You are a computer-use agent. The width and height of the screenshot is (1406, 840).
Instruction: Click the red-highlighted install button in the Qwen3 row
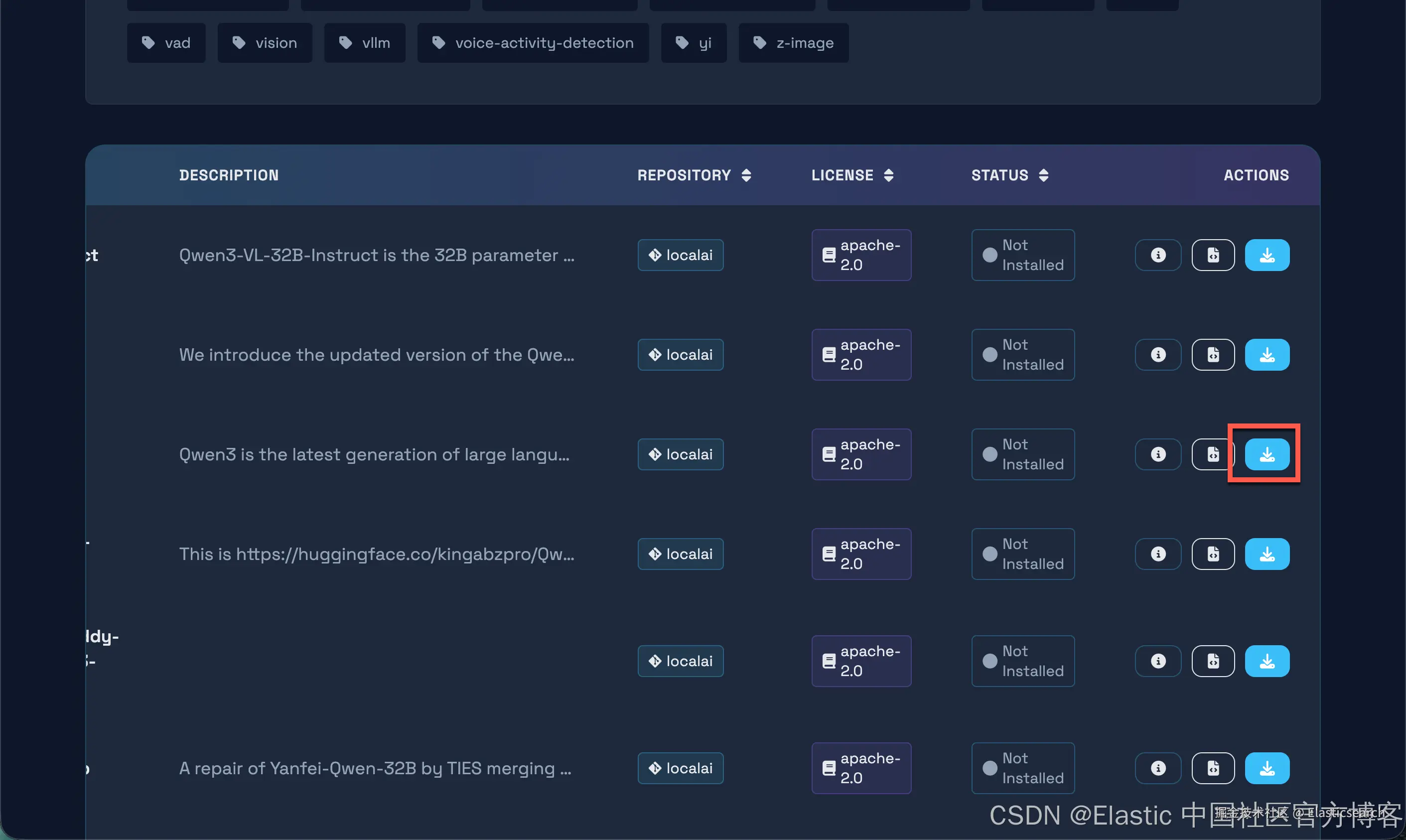[x=1267, y=454]
